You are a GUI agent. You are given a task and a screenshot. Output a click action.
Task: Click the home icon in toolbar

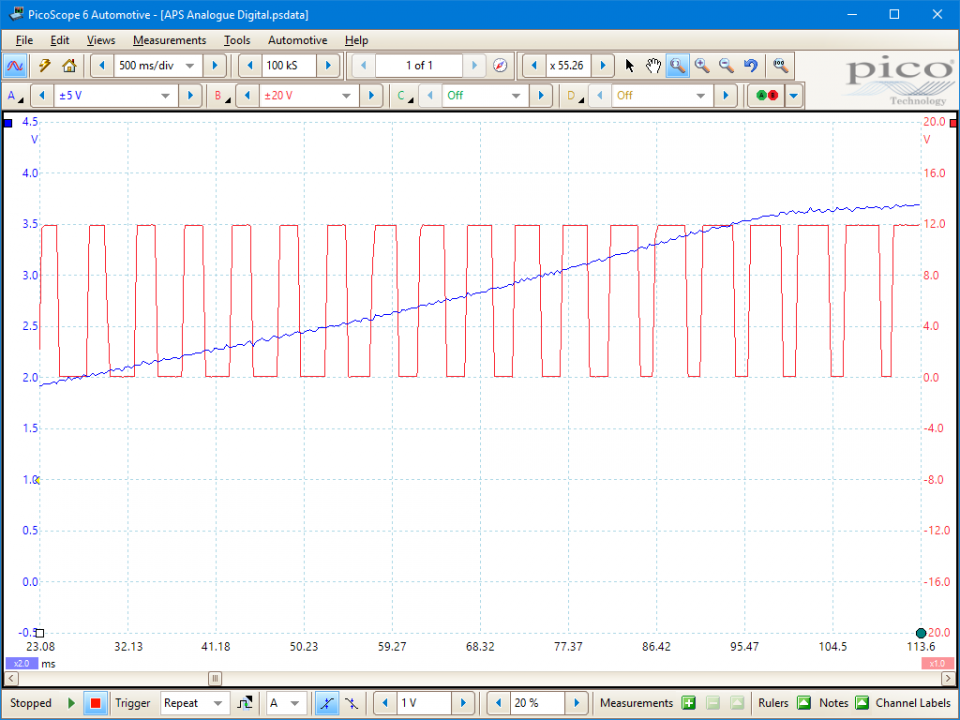(69, 66)
